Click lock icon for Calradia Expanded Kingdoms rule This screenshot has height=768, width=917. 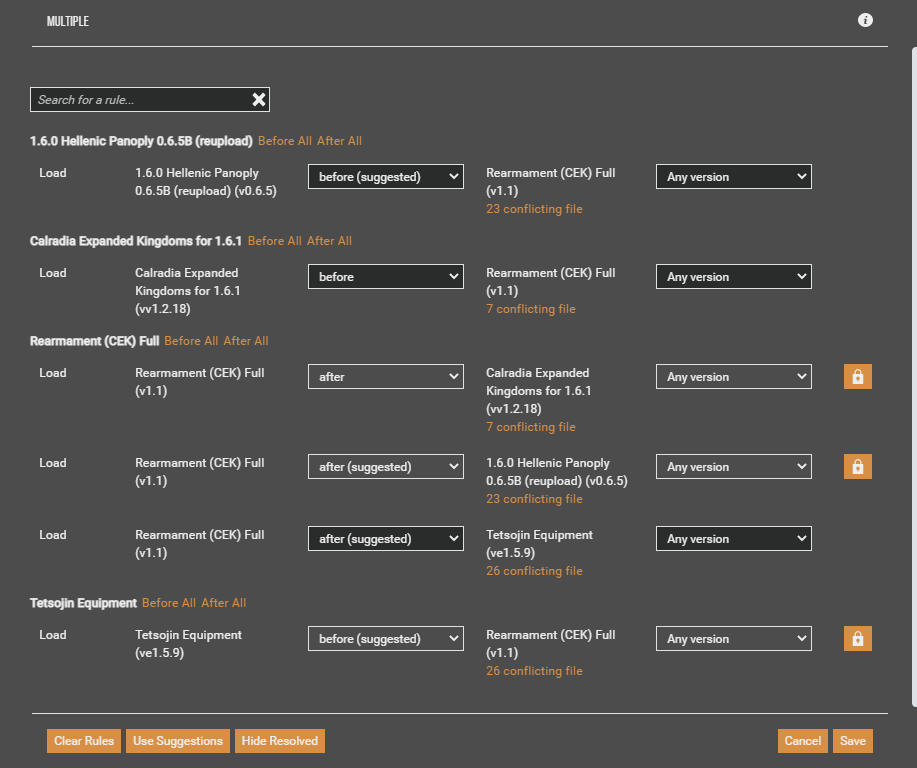pos(857,377)
